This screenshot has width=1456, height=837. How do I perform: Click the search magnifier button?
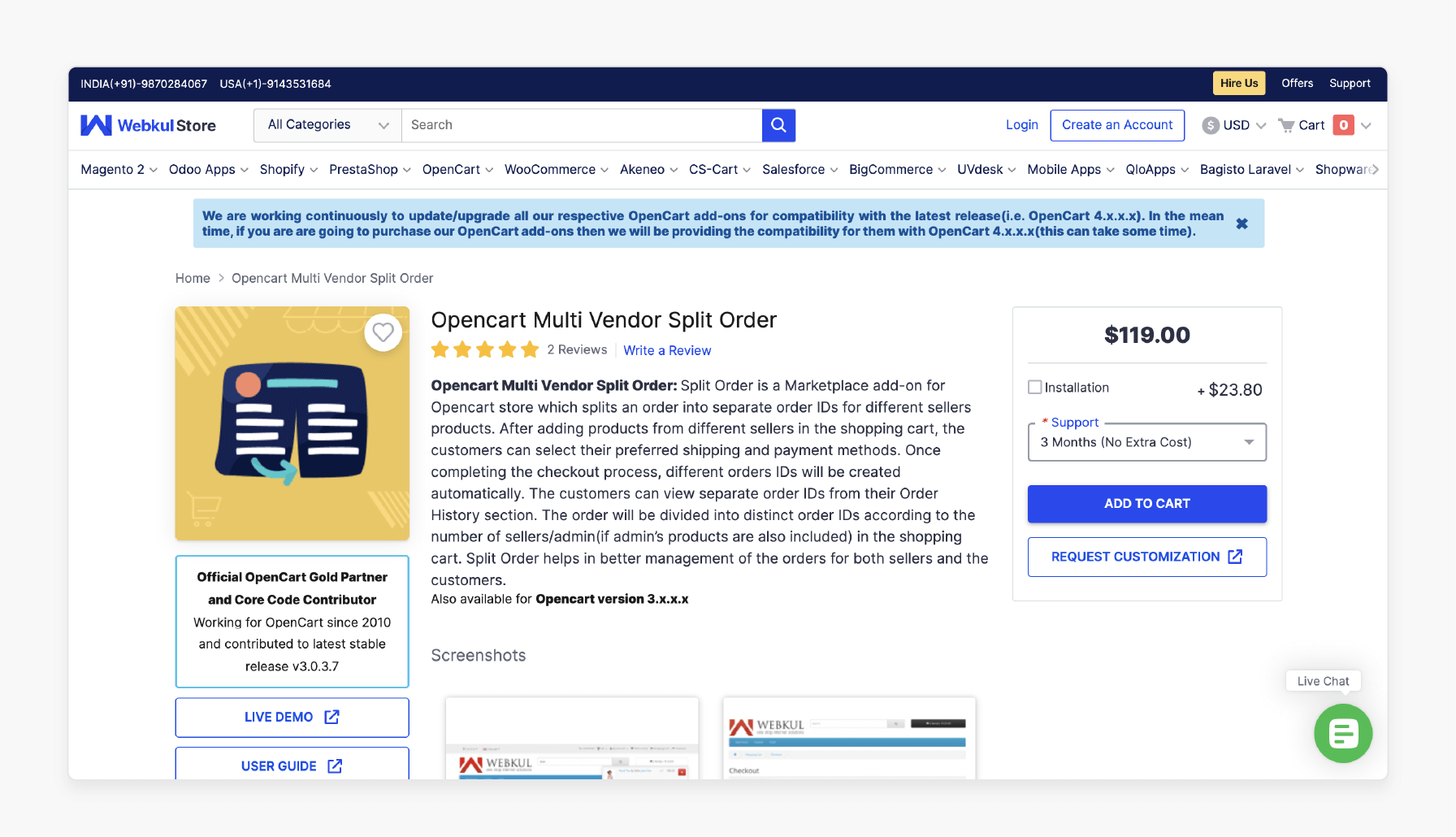pyautogui.click(x=778, y=125)
